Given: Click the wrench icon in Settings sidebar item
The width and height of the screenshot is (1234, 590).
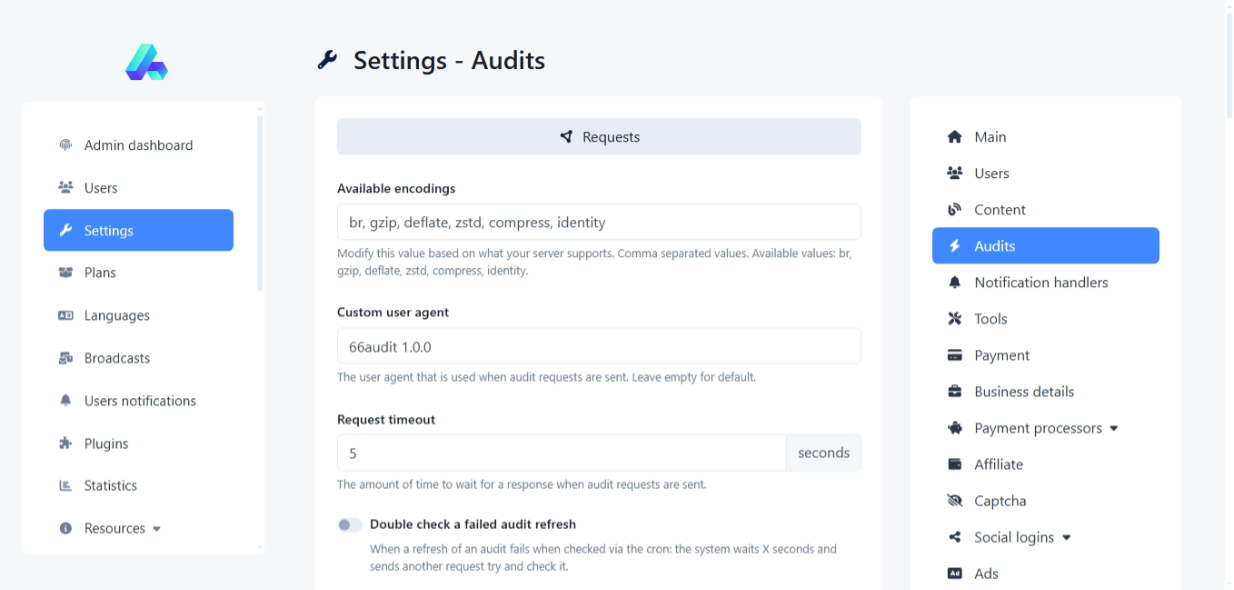Looking at the screenshot, I should 66,231.
